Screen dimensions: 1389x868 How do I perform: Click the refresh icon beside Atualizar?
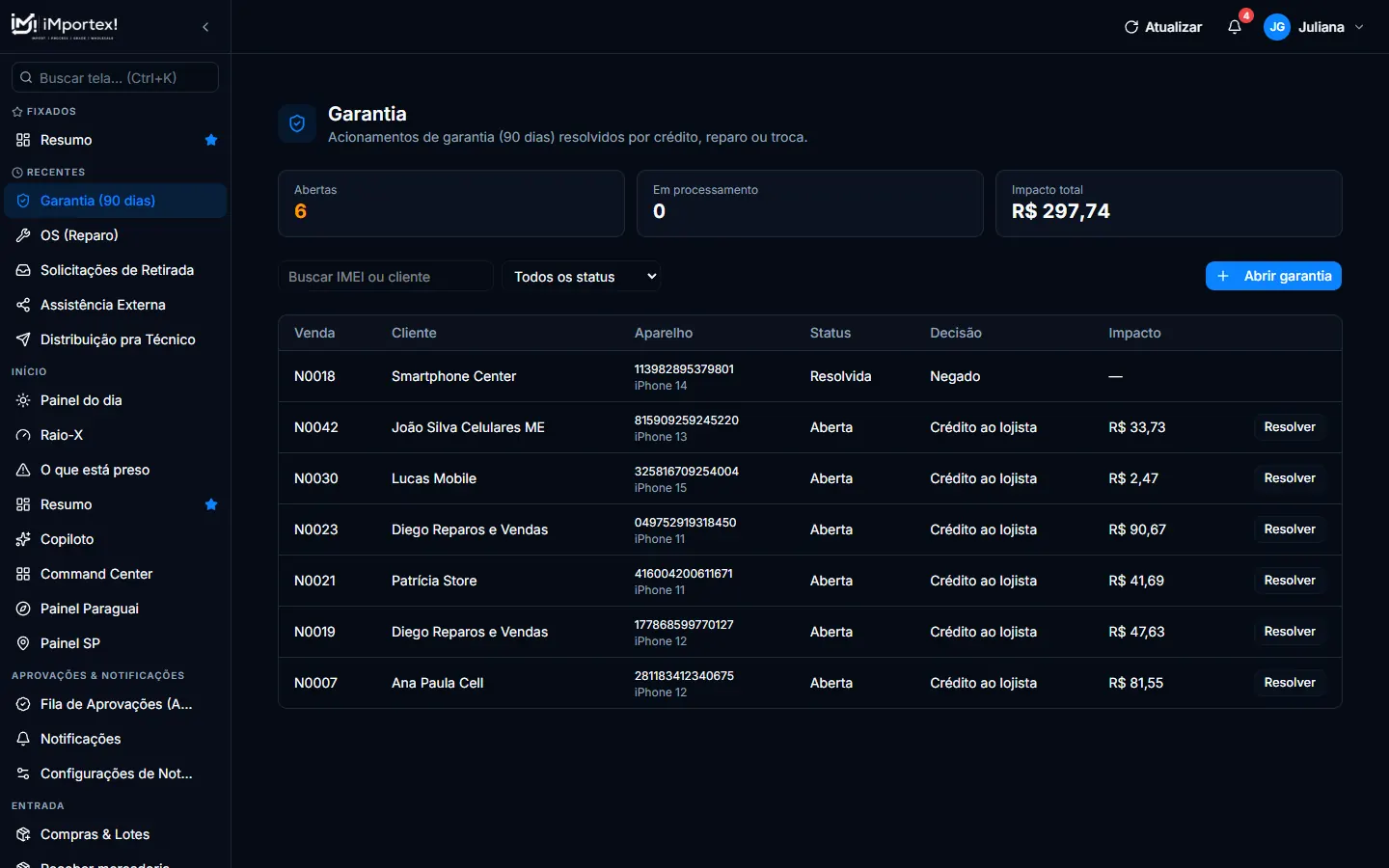coord(1131,27)
